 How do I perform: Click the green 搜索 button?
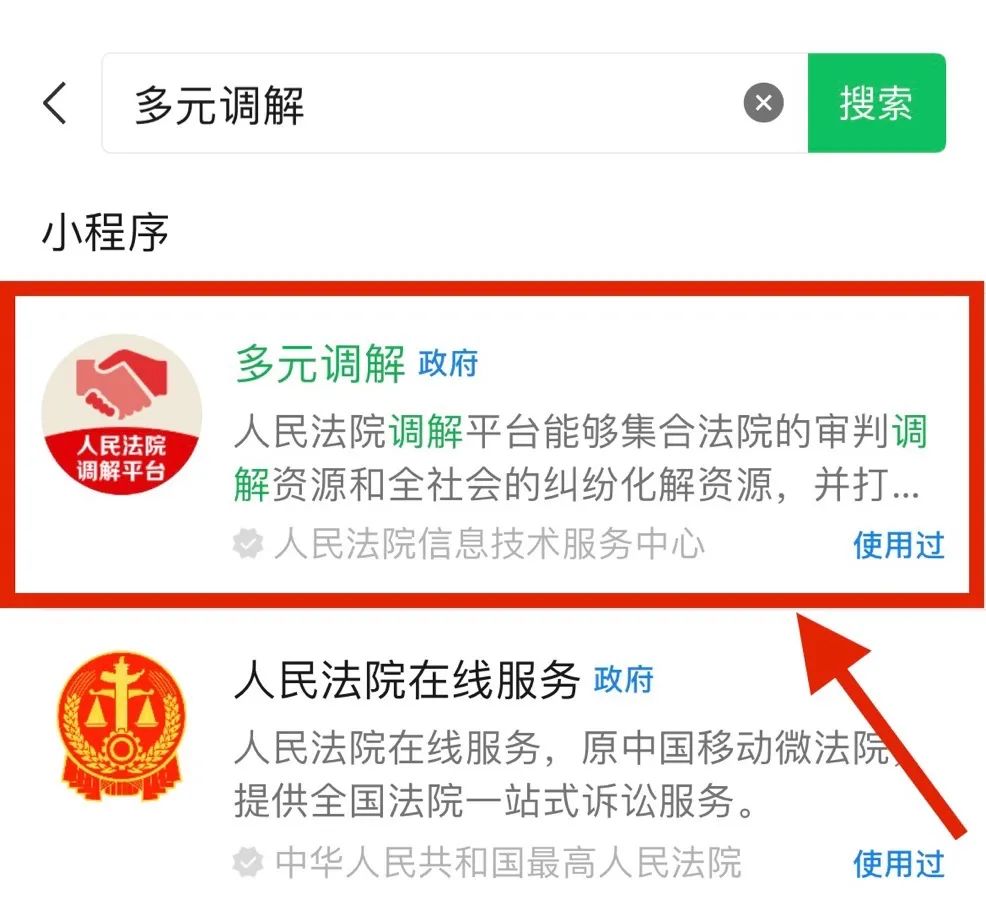click(x=877, y=103)
